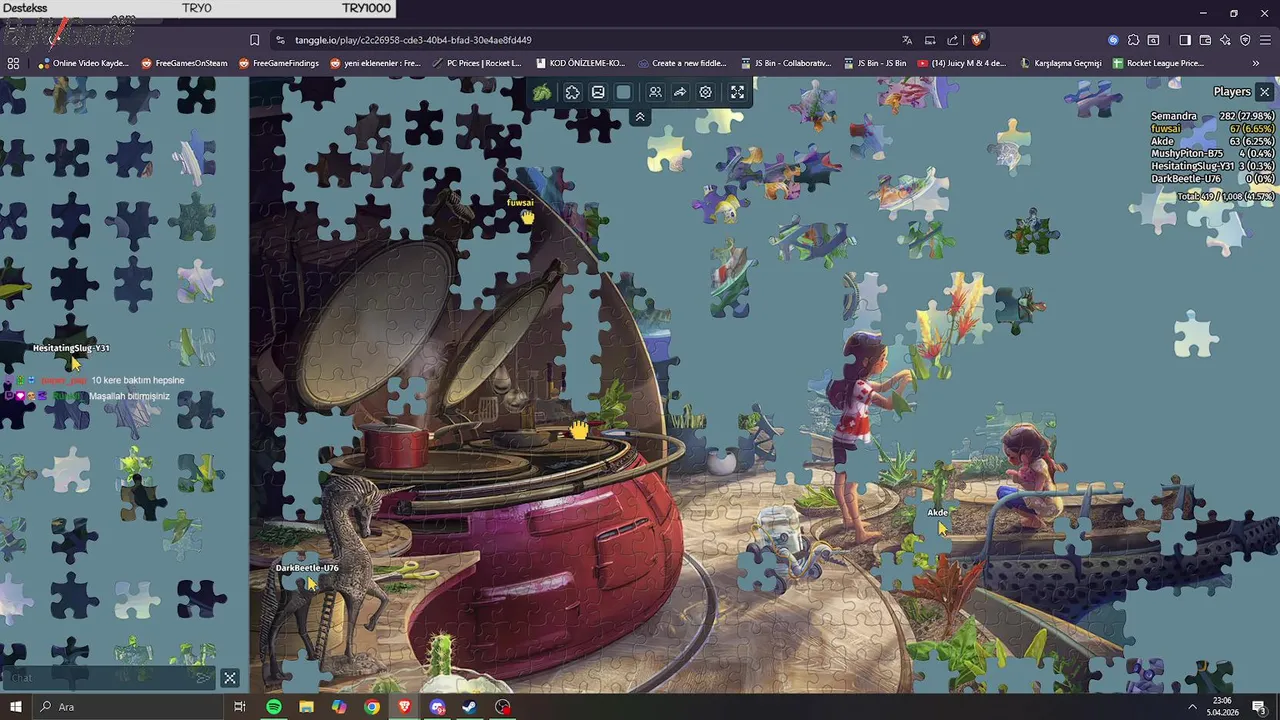The width and height of the screenshot is (1280, 720).
Task: Open Brave browser from taskbar
Action: (x=405, y=707)
